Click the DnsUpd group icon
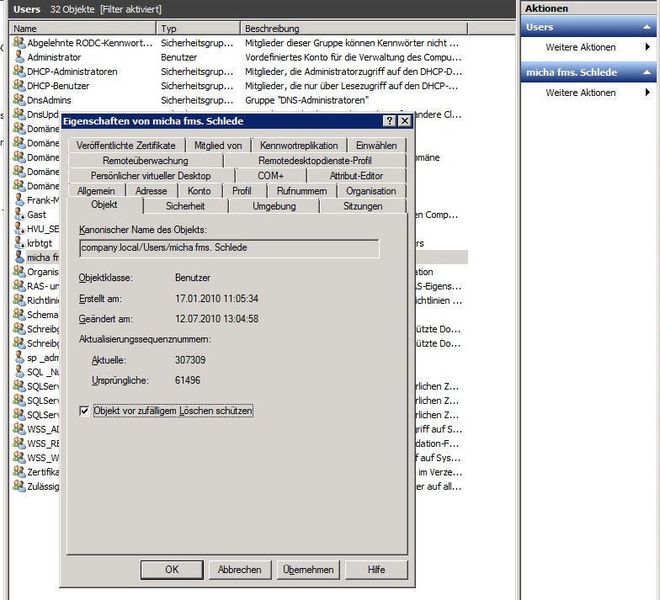Viewport: 660px width, 600px height. tap(19, 114)
